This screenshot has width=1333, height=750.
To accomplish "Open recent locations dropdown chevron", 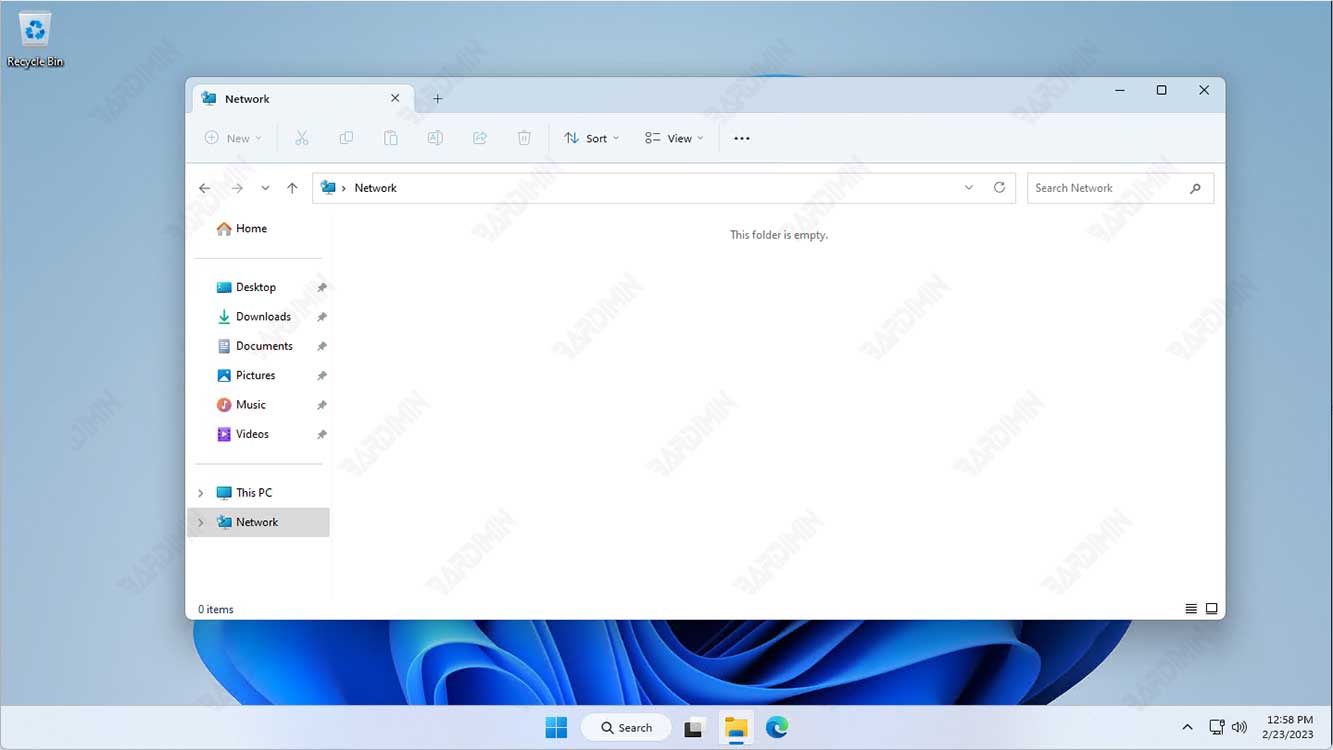I will pos(265,188).
